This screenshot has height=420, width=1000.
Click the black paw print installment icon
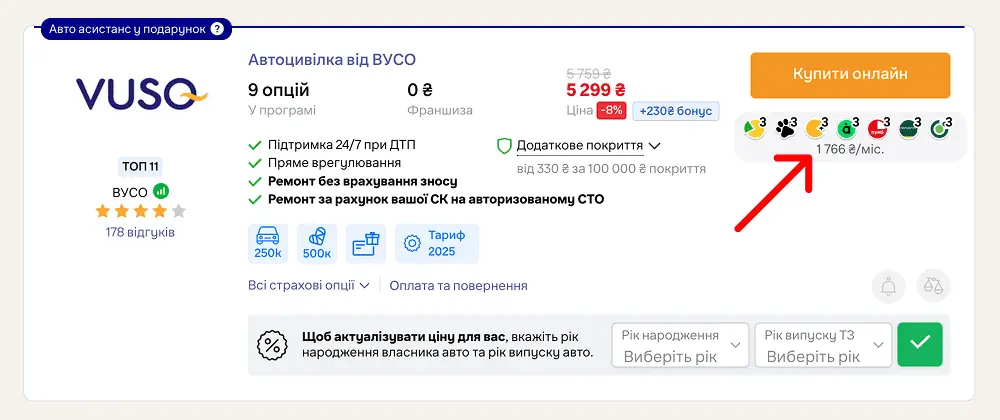[786, 129]
